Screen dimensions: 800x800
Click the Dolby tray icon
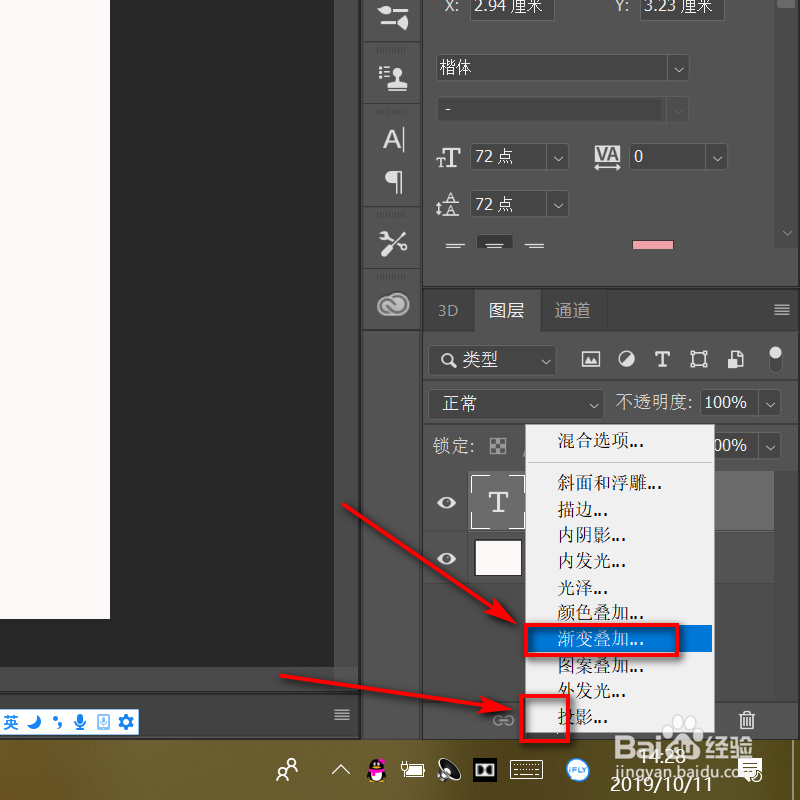[x=485, y=770]
